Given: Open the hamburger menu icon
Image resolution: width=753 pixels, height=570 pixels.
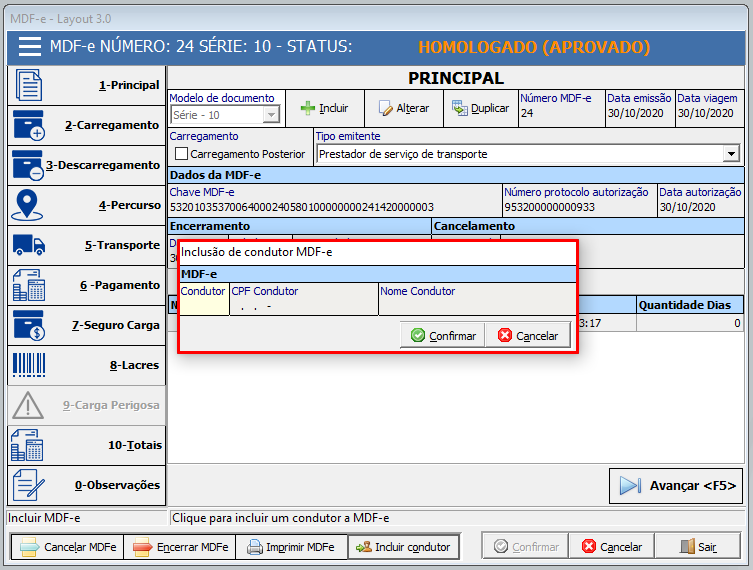Looking at the screenshot, I should [29, 47].
